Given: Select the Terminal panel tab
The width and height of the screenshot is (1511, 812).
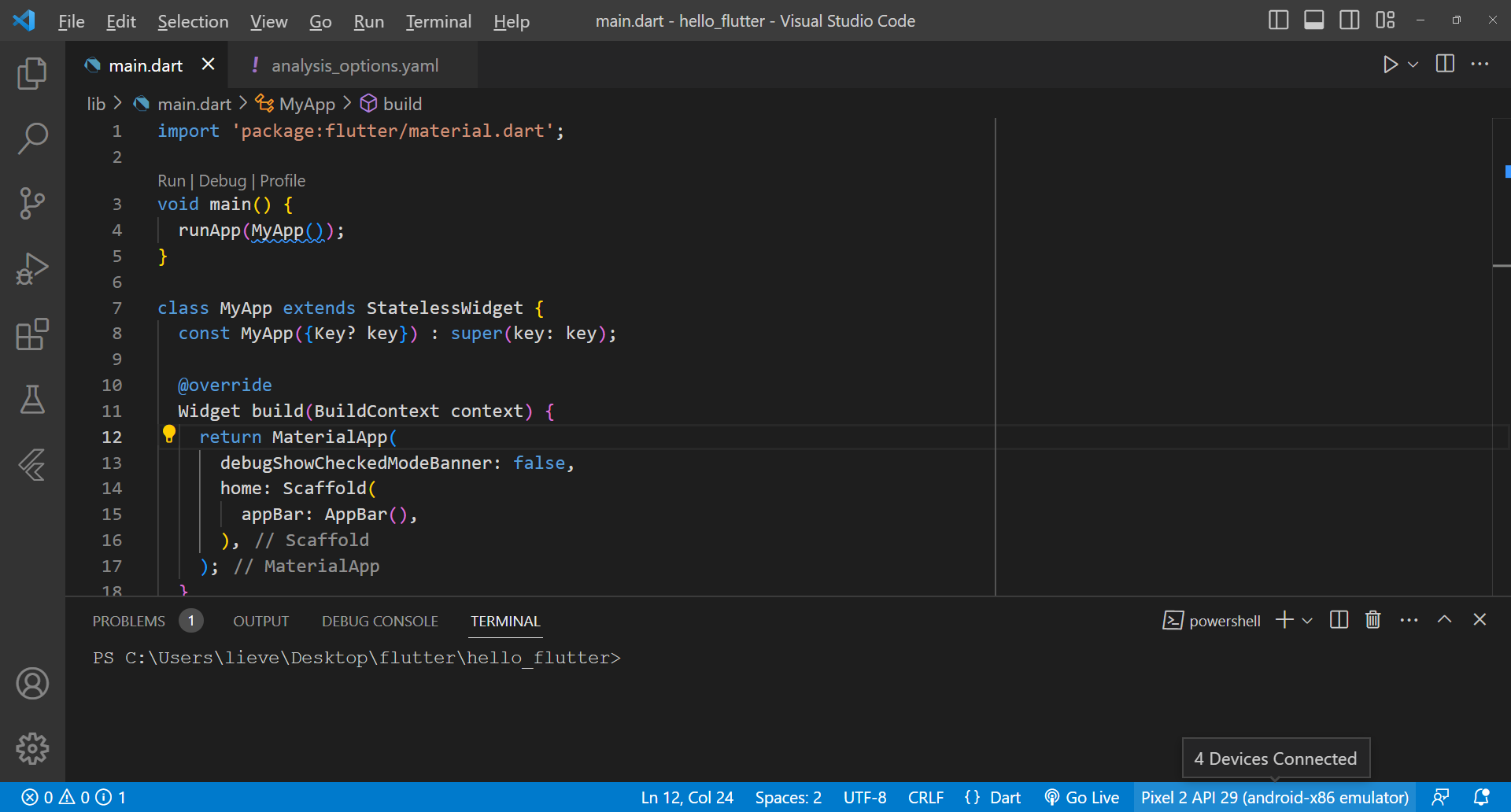Looking at the screenshot, I should 505,621.
